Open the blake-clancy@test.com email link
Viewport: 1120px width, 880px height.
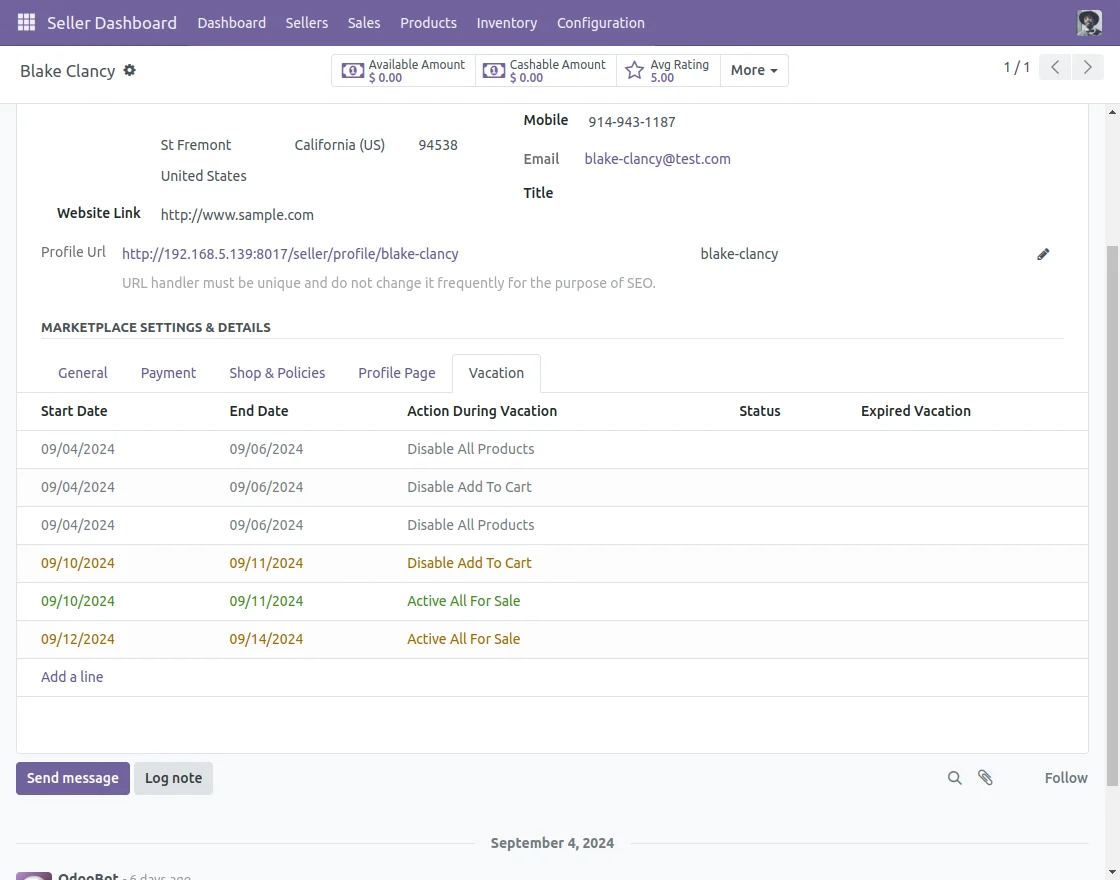[x=657, y=159]
